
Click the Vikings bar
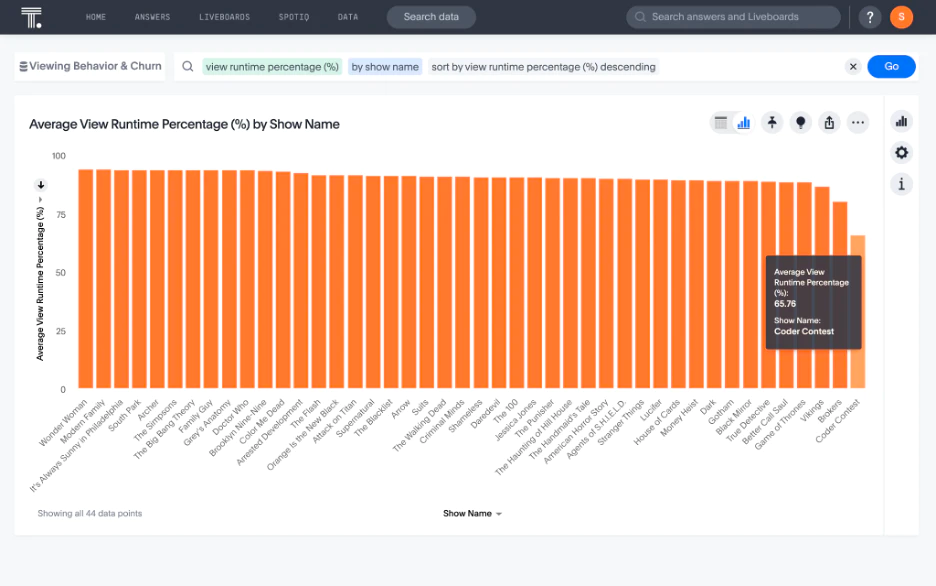[822, 288]
